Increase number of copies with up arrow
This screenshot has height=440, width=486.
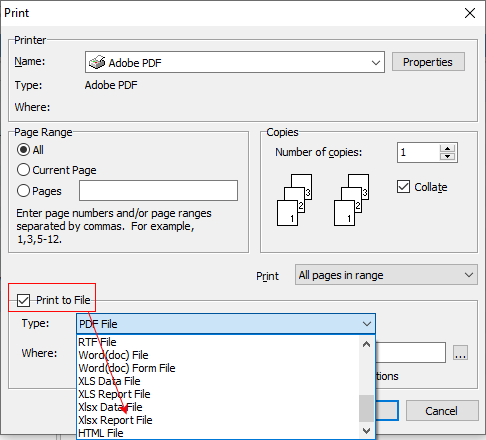447,149
